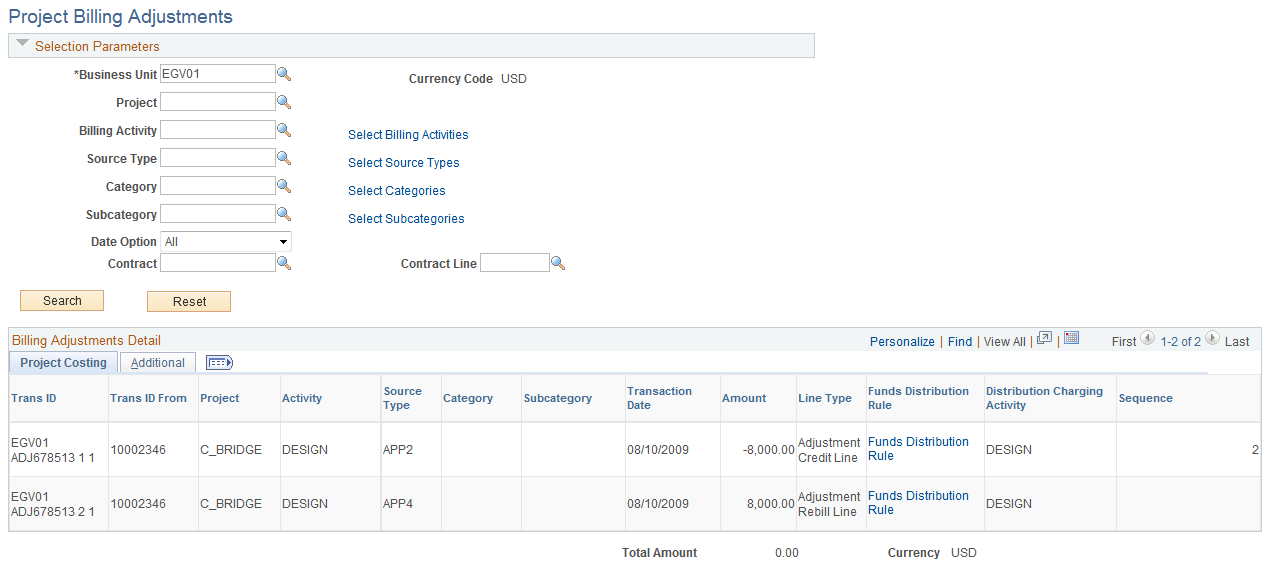
Task: Open Project lookup magnifier
Action: click(284, 102)
